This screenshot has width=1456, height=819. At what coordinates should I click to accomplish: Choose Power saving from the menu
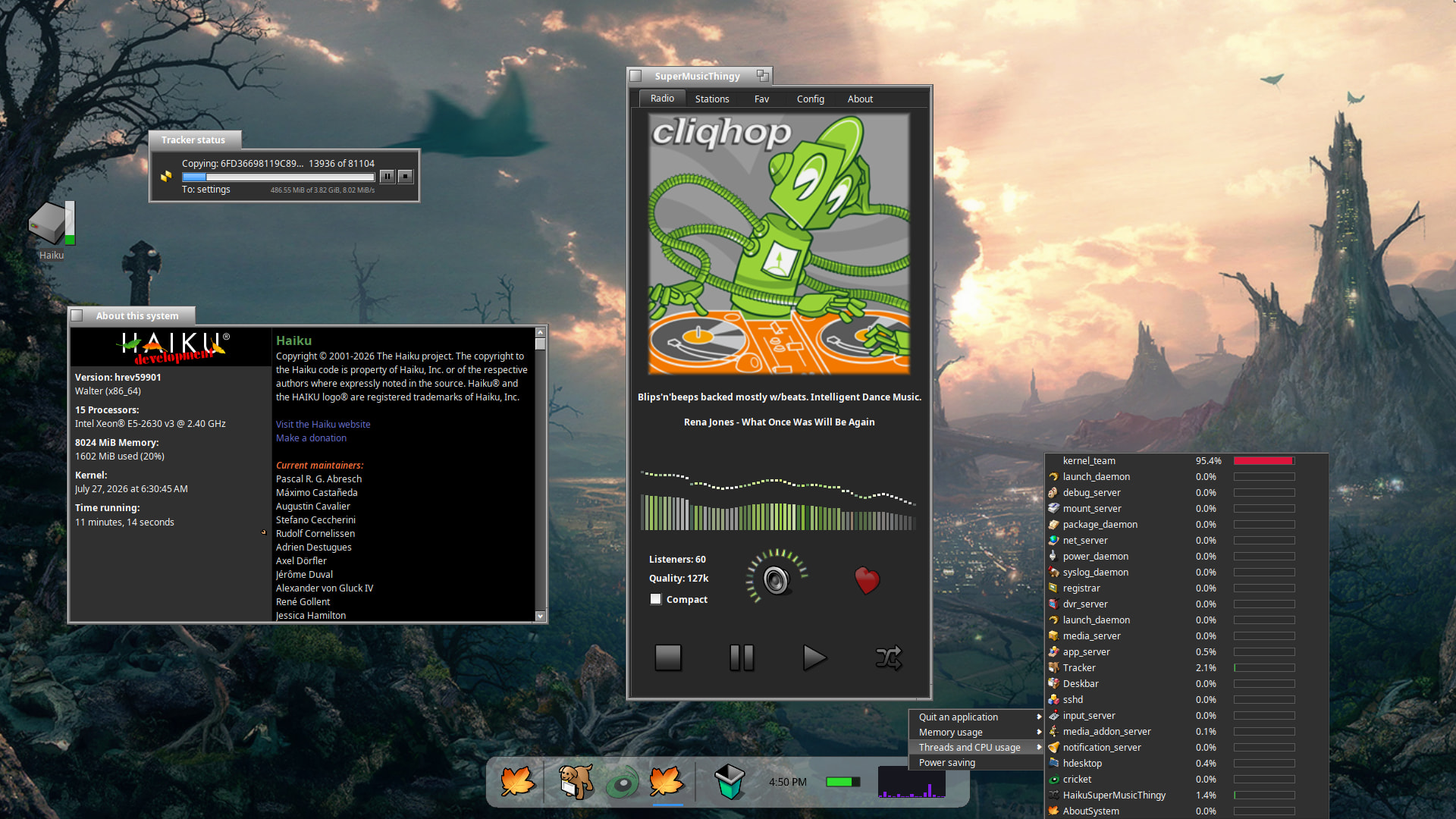(976, 763)
